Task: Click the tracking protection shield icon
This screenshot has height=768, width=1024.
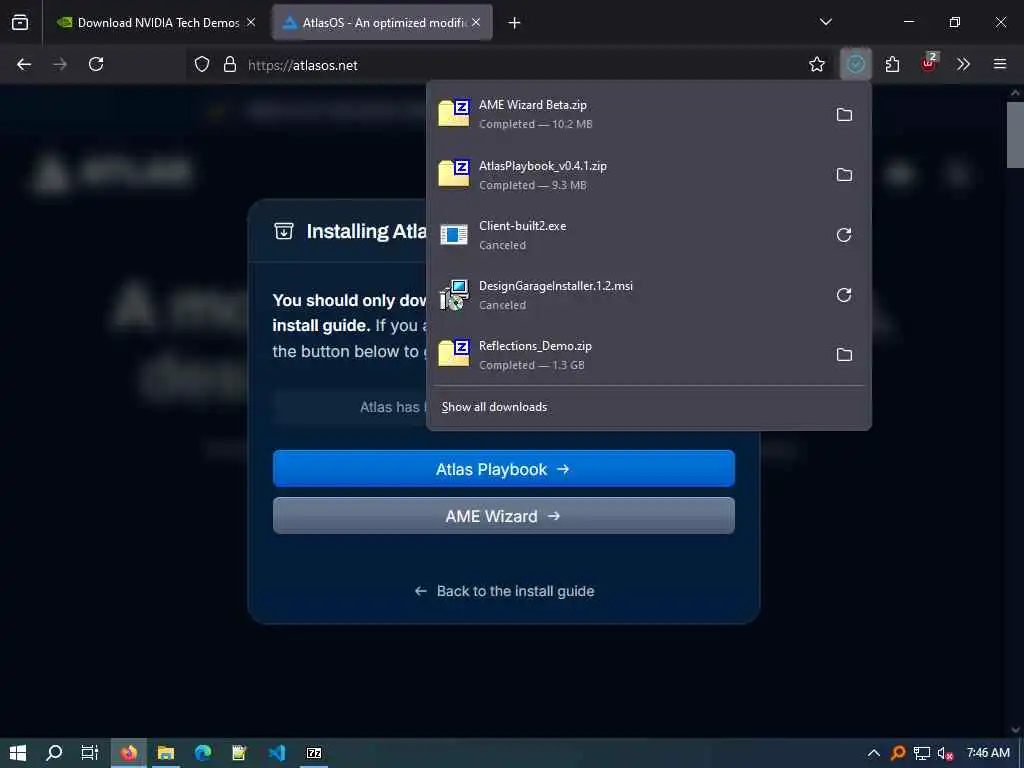Action: click(x=202, y=64)
